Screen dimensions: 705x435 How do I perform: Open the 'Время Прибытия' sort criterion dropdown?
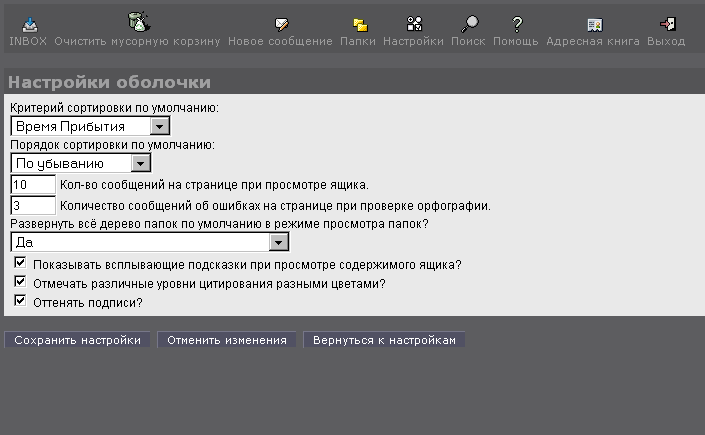(x=90, y=126)
